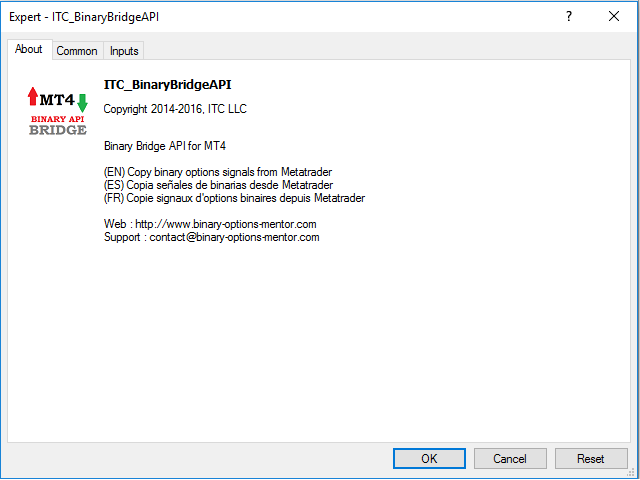
Task: Close the Expert dialog window
Action: point(613,16)
